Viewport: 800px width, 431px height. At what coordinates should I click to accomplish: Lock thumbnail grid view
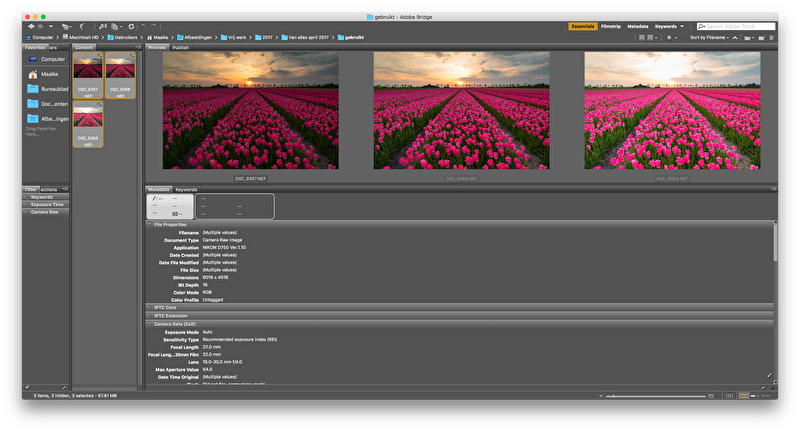729,396
